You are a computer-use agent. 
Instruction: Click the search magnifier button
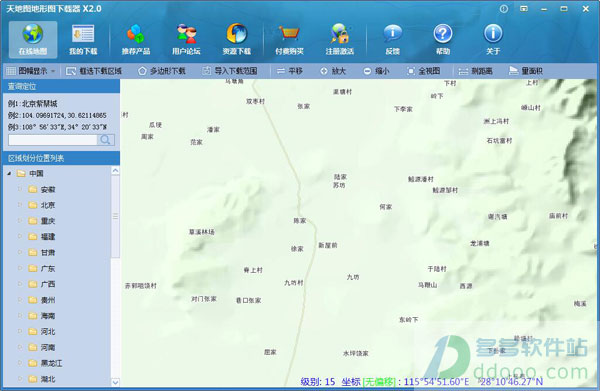click(x=106, y=140)
